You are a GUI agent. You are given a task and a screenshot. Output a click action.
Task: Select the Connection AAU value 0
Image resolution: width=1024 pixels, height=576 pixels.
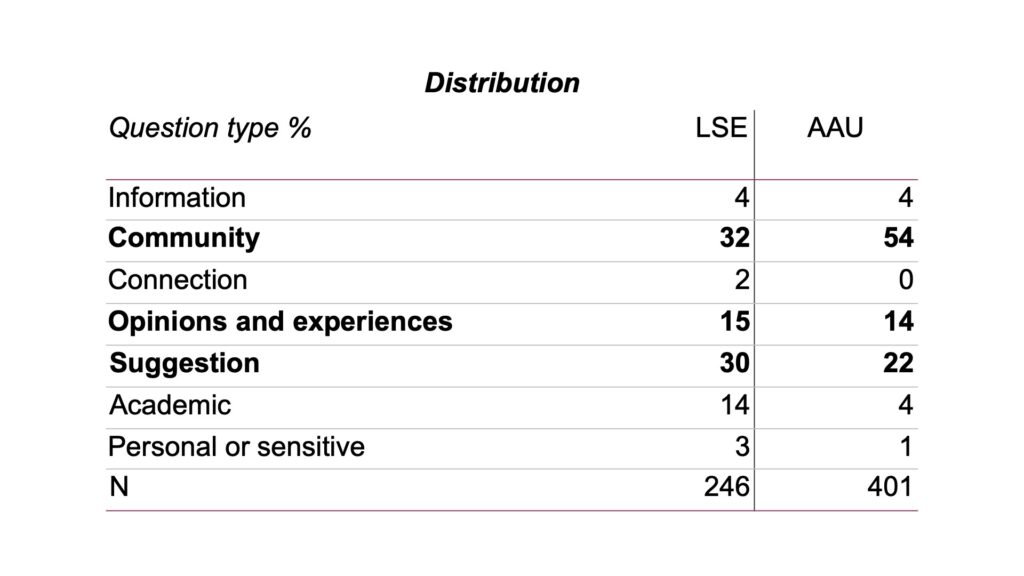tap(906, 280)
